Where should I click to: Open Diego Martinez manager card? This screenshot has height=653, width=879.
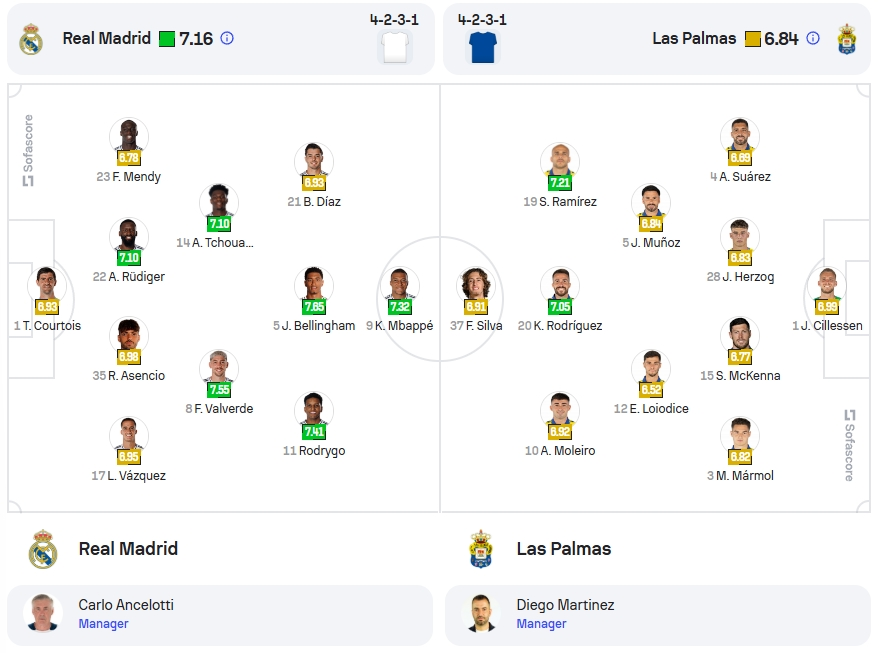658,615
